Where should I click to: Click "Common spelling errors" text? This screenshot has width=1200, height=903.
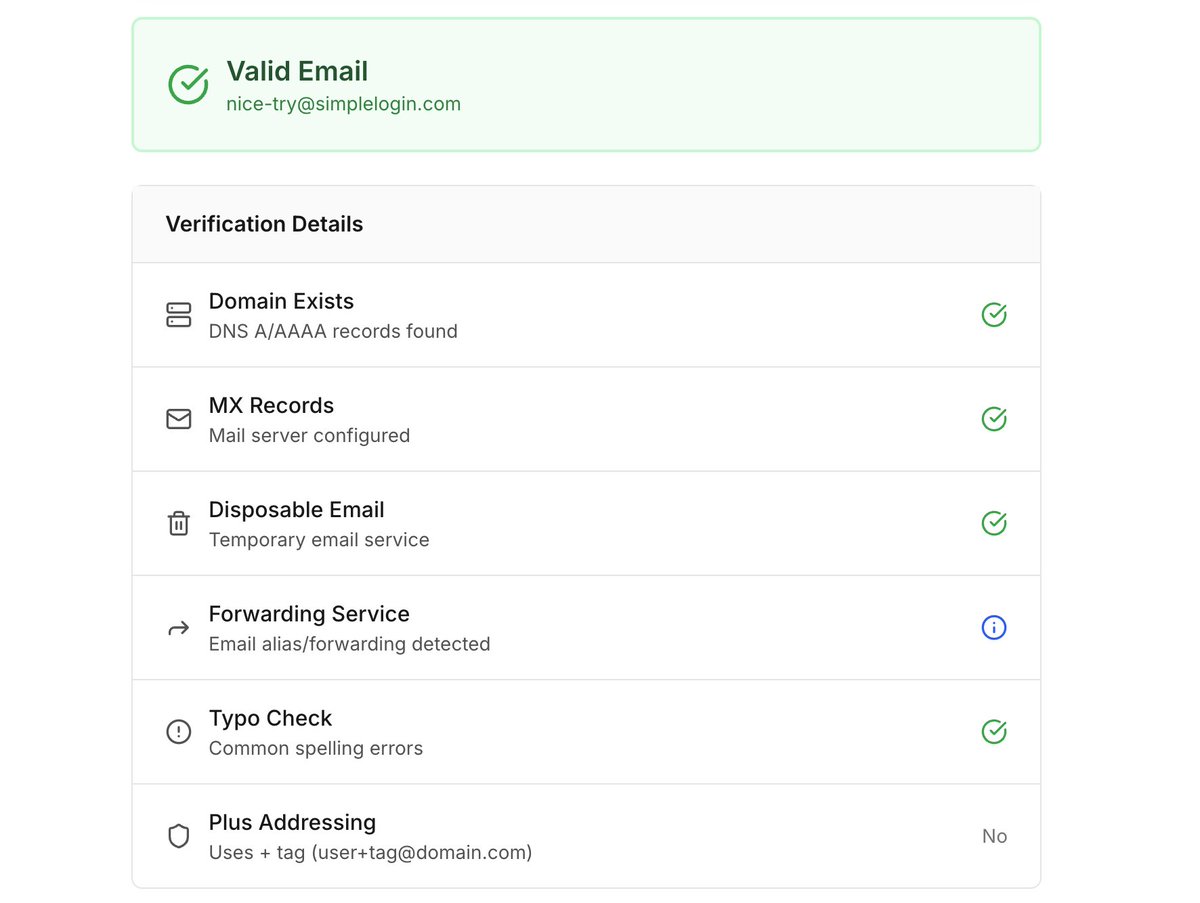click(316, 748)
